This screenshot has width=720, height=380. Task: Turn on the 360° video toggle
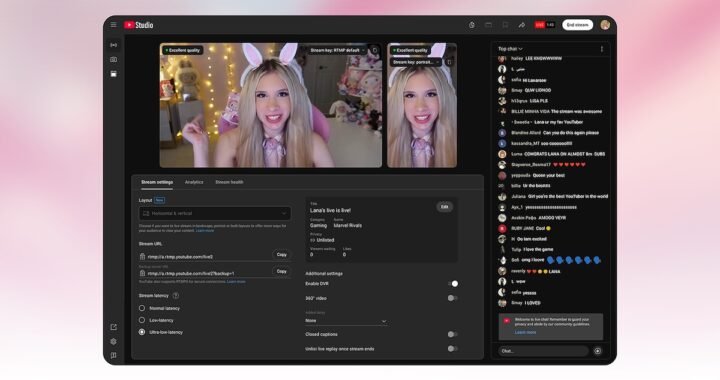(453, 298)
